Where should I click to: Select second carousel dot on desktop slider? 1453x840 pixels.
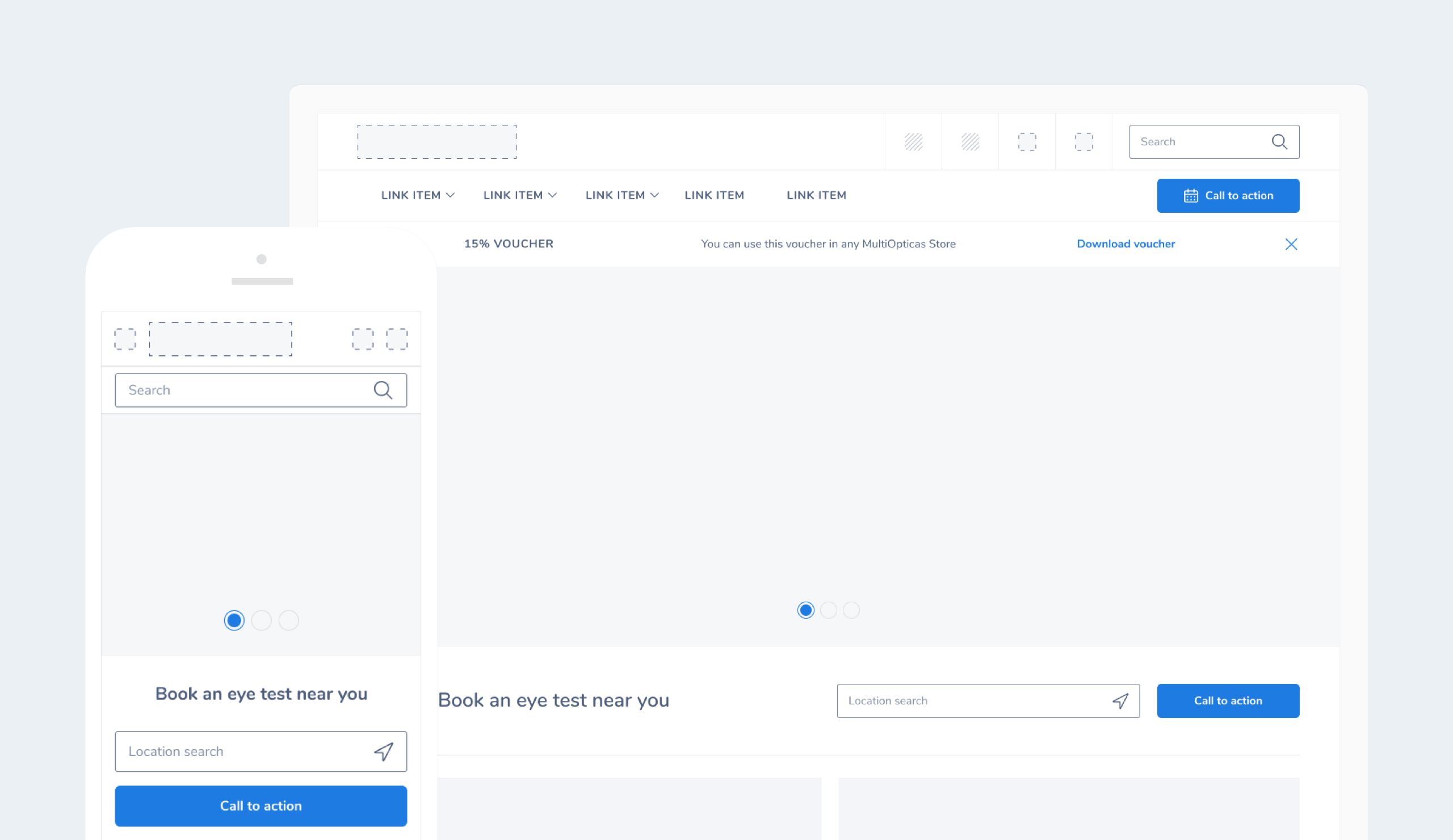[x=829, y=610]
